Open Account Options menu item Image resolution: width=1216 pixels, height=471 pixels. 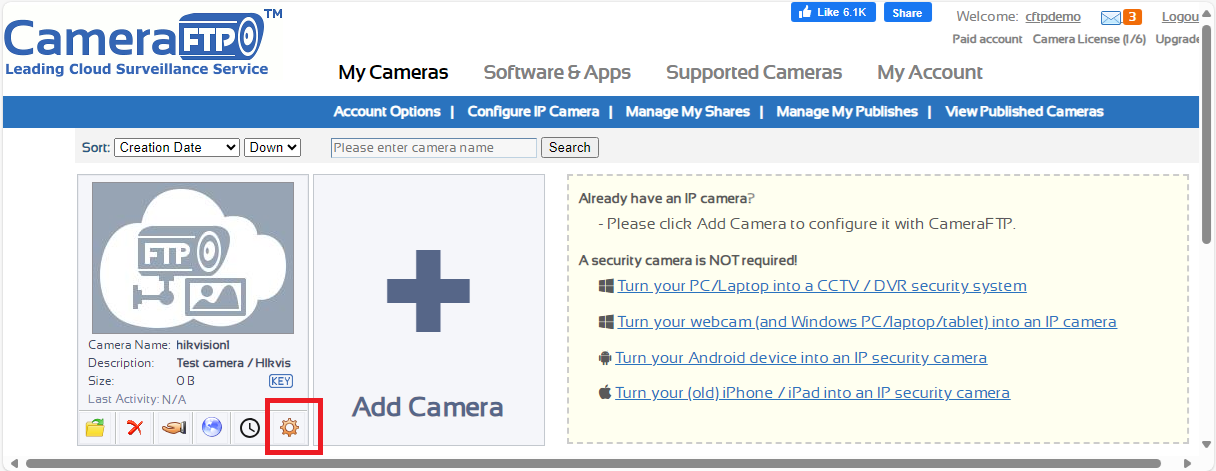[x=387, y=111]
